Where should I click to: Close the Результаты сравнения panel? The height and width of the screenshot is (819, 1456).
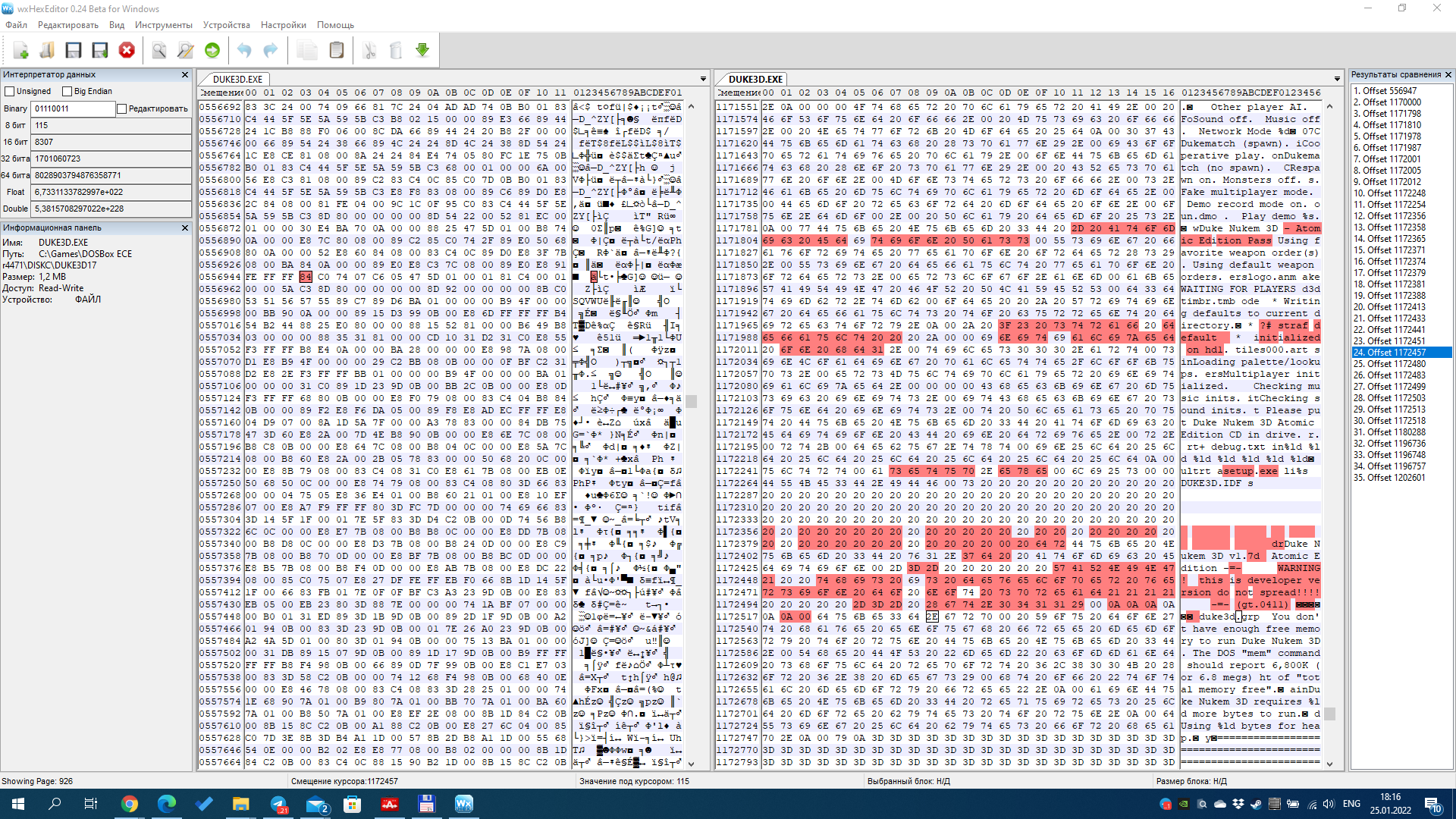point(1448,74)
